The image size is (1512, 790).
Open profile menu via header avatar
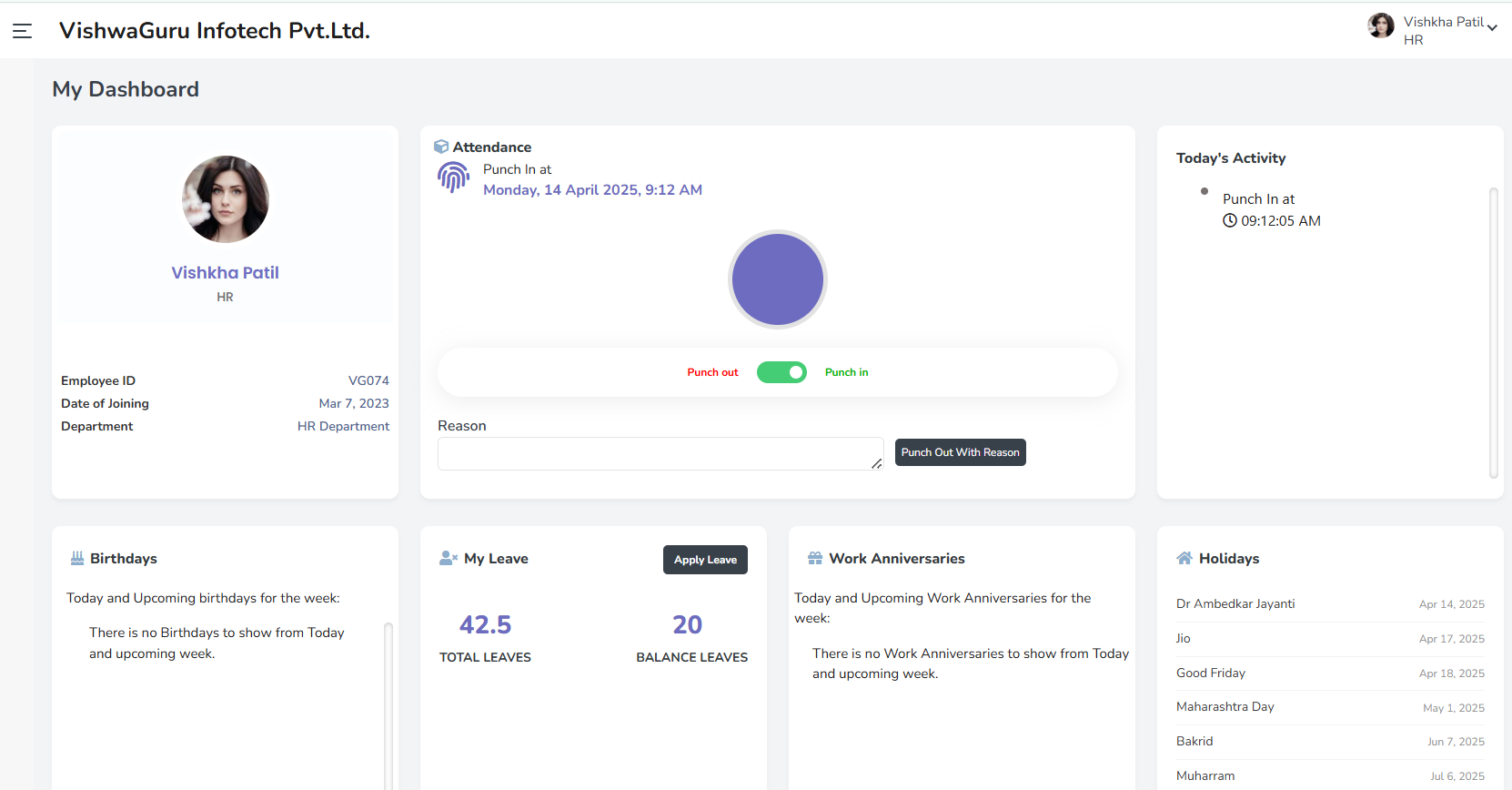(1380, 25)
